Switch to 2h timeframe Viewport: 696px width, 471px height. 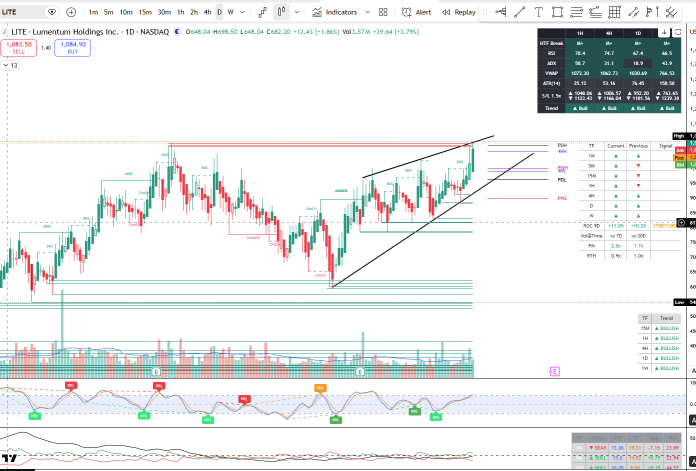pyautogui.click(x=194, y=12)
